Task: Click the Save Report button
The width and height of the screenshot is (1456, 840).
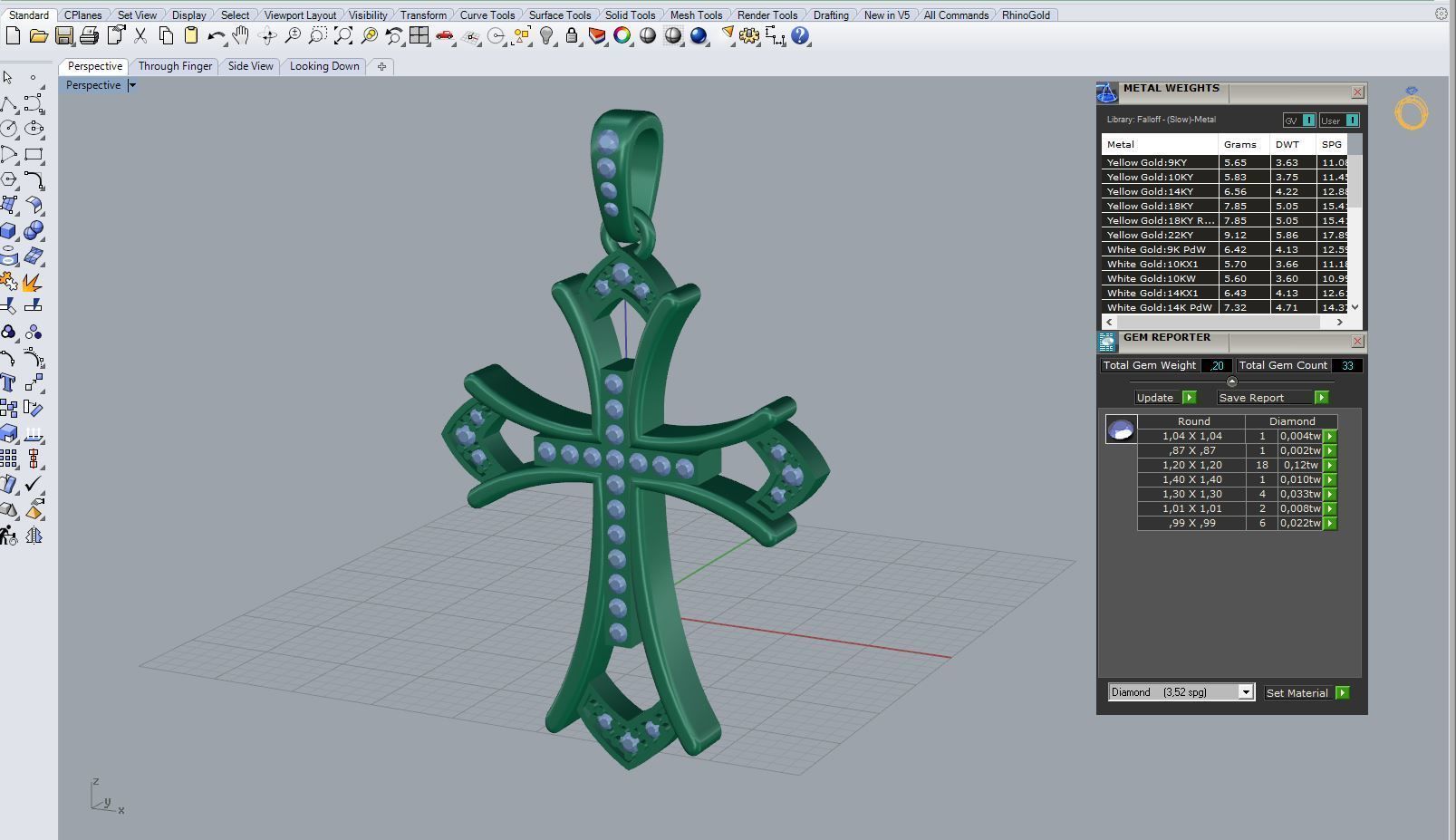Action: tap(1272, 398)
